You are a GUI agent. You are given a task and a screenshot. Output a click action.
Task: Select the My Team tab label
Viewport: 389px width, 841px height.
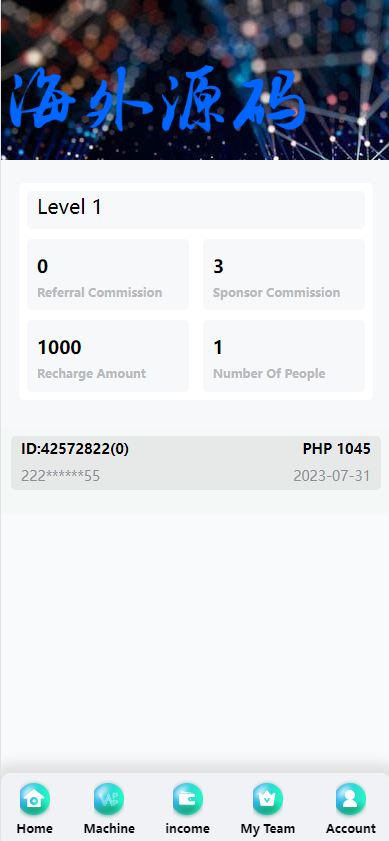(x=268, y=829)
